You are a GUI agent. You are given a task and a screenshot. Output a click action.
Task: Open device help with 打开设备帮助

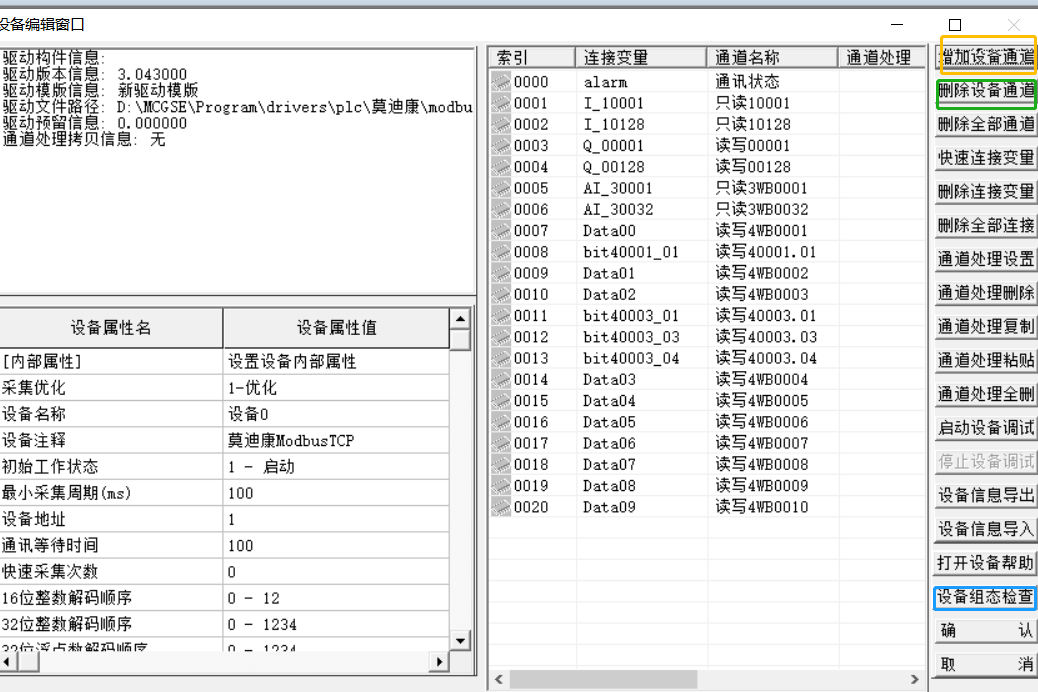point(986,564)
